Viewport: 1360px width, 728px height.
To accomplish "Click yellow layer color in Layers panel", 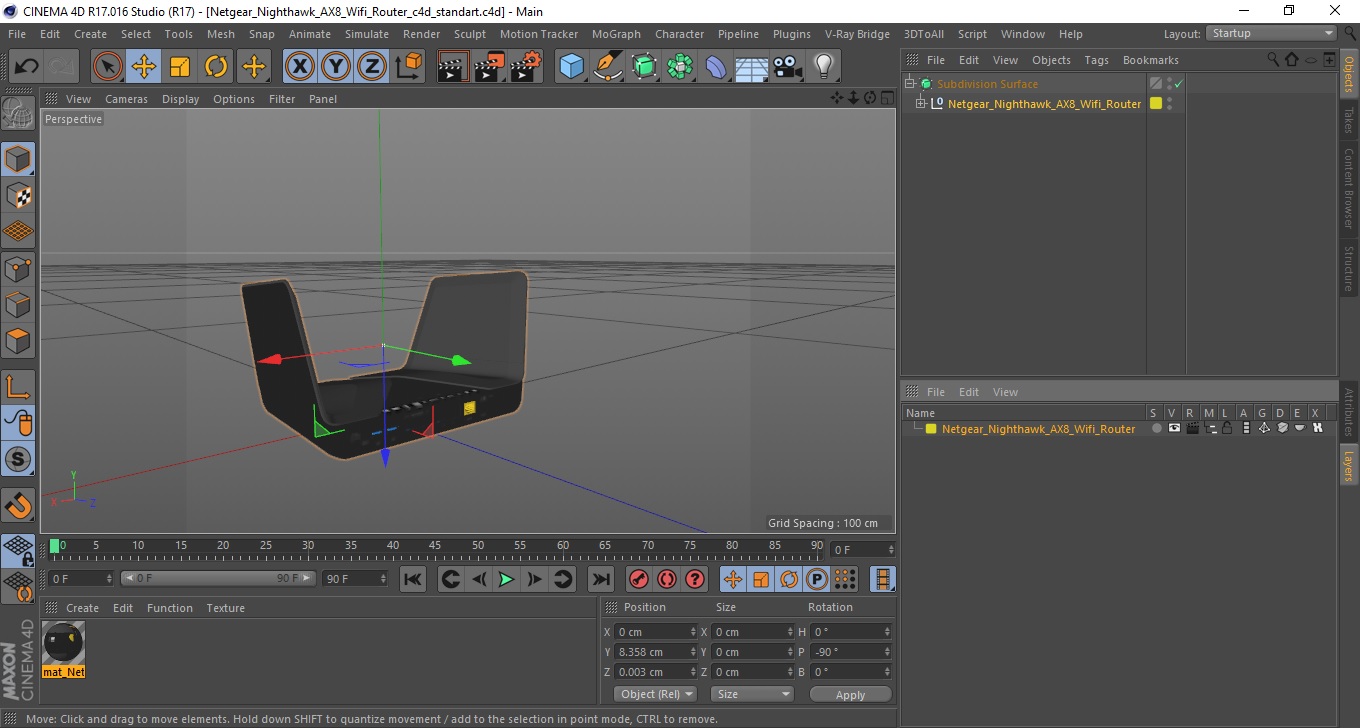I will point(931,429).
